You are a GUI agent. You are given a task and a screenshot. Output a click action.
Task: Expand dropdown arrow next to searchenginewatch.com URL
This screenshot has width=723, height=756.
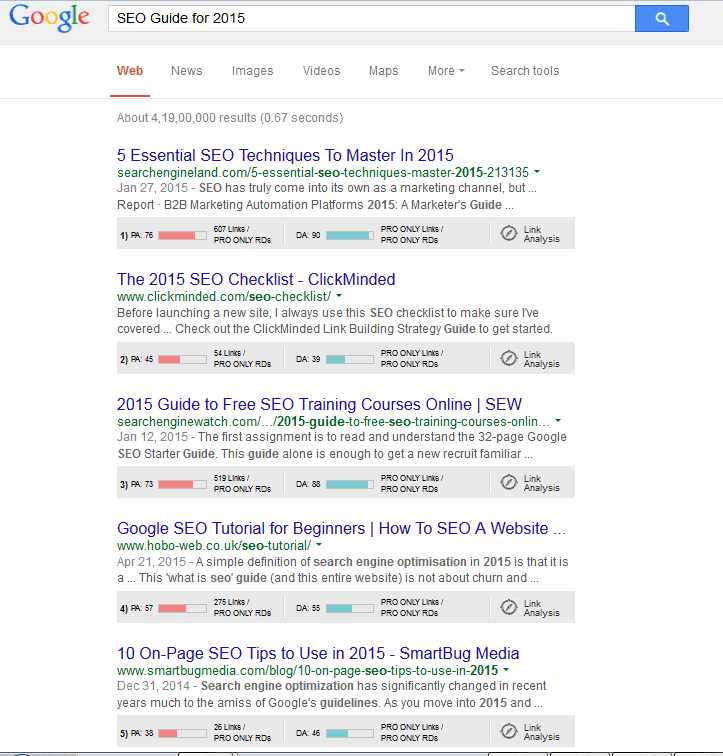point(558,420)
